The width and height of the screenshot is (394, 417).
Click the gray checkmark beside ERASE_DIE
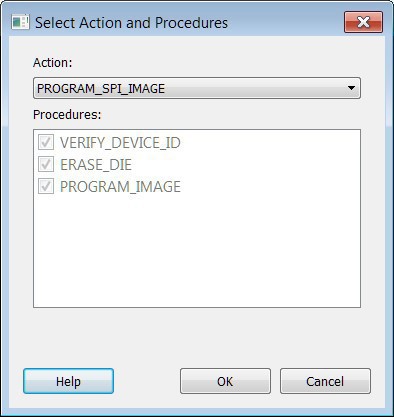coord(46,164)
